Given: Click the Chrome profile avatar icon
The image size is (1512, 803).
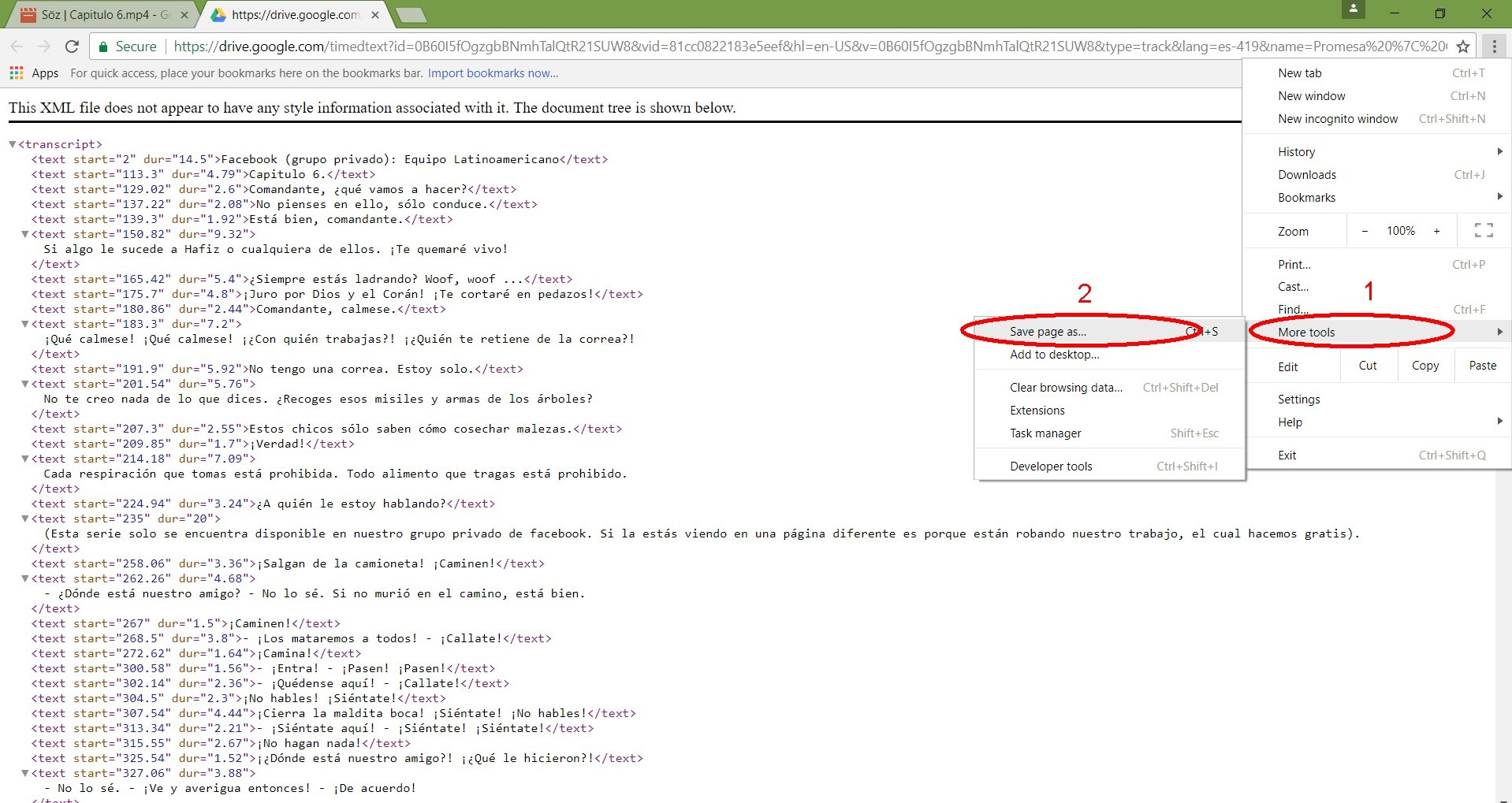Looking at the screenshot, I should tap(1354, 9).
